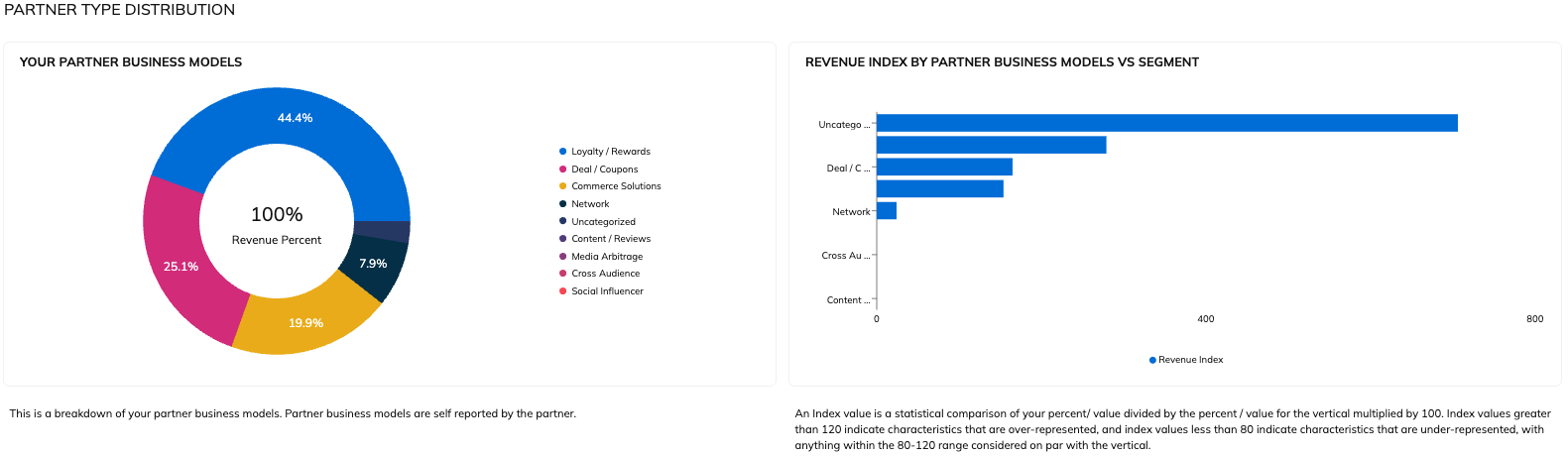Toggle Loyalty / Rewards legend entry

[x=610, y=152]
